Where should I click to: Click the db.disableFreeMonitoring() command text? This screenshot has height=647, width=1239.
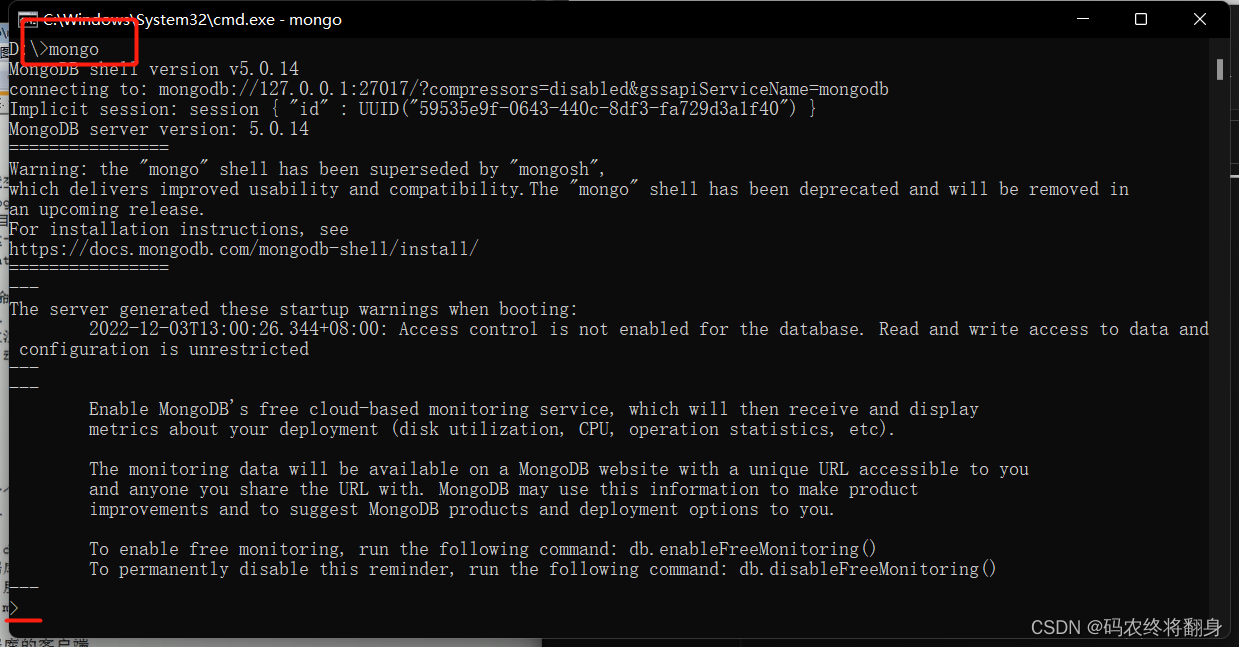(868, 569)
